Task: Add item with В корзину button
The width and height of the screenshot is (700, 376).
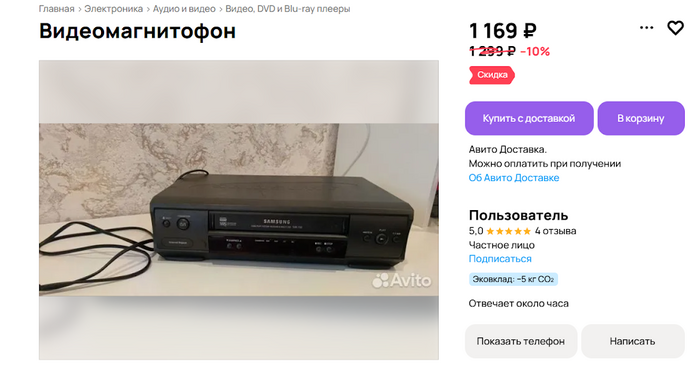Action: (x=641, y=118)
